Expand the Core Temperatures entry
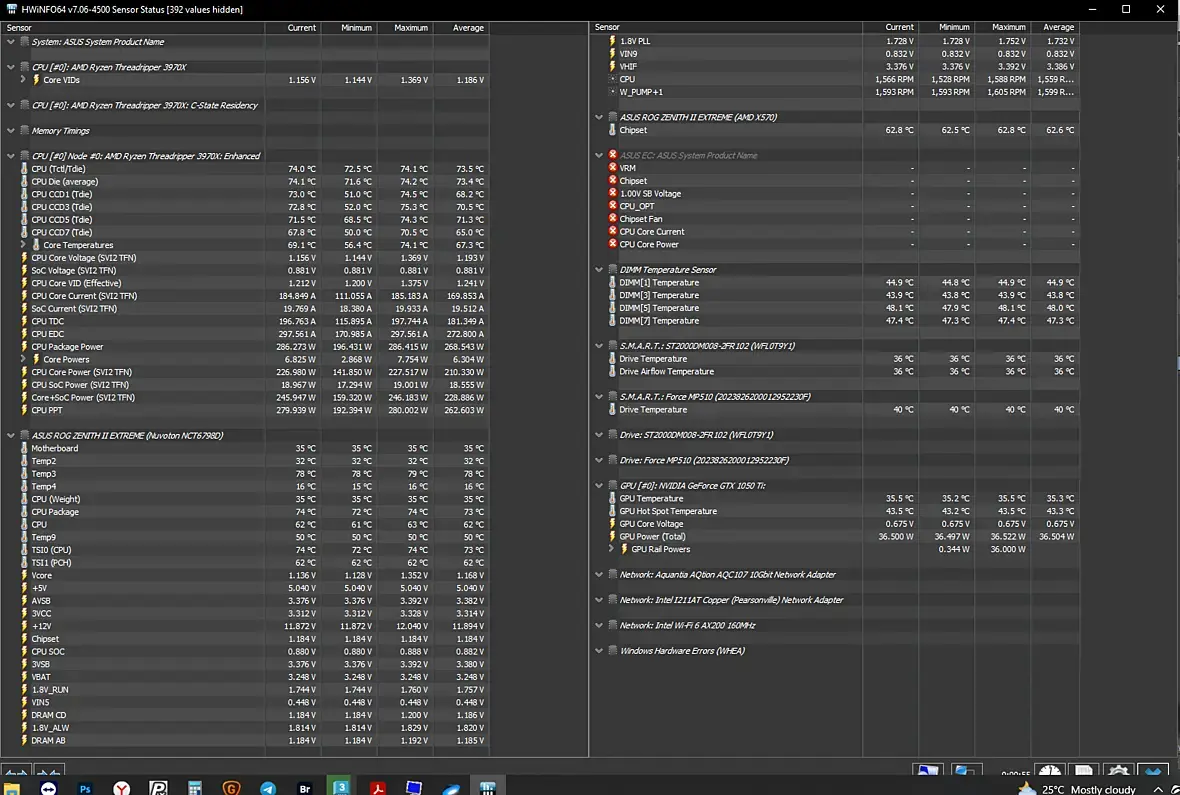This screenshot has width=1180, height=795. pyautogui.click(x=23, y=245)
